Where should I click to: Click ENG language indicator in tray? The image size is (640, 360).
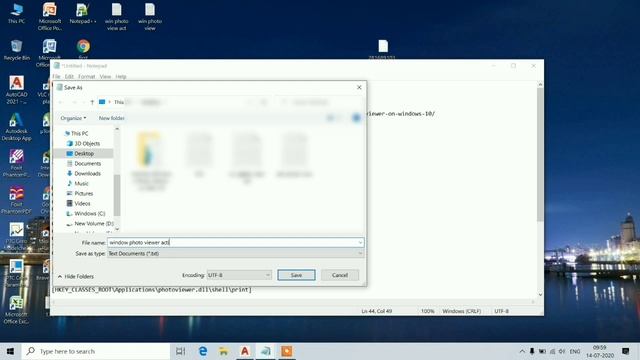tap(575, 351)
